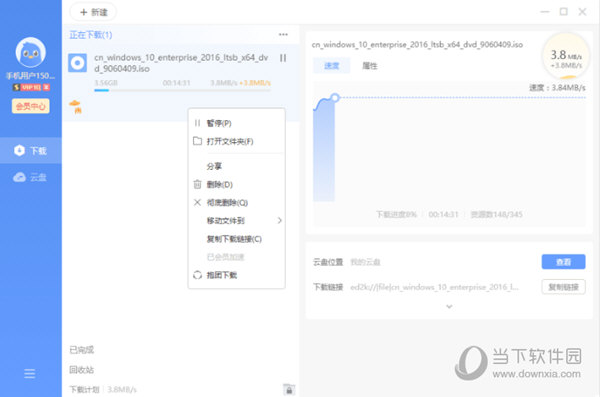Click the 手机用户150... username text
Screen dimensions: 600x397
[31, 75]
